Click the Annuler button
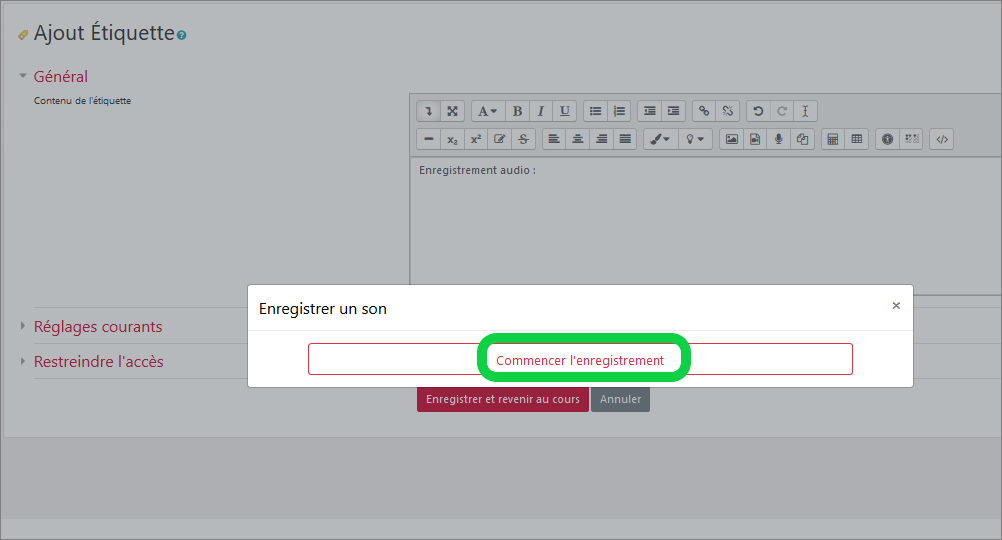 (x=620, y=399)
